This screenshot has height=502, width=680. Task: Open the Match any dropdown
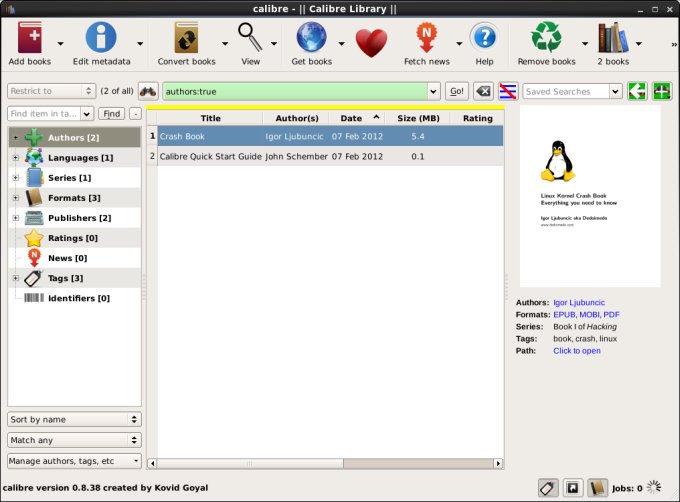coord(74,440)
